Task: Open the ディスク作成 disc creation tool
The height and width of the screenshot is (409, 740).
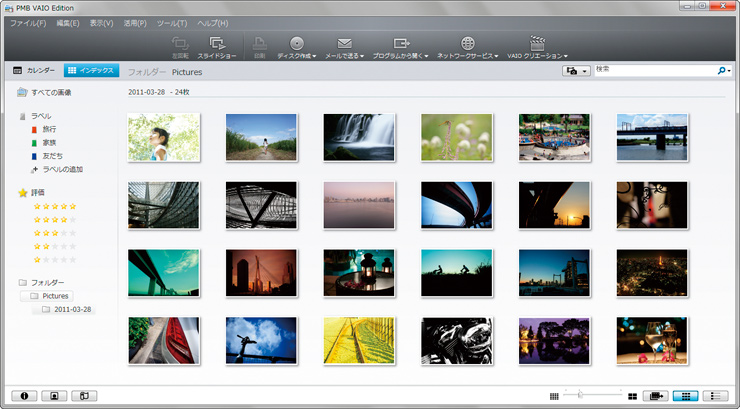Action: click(x=296, y=44)
